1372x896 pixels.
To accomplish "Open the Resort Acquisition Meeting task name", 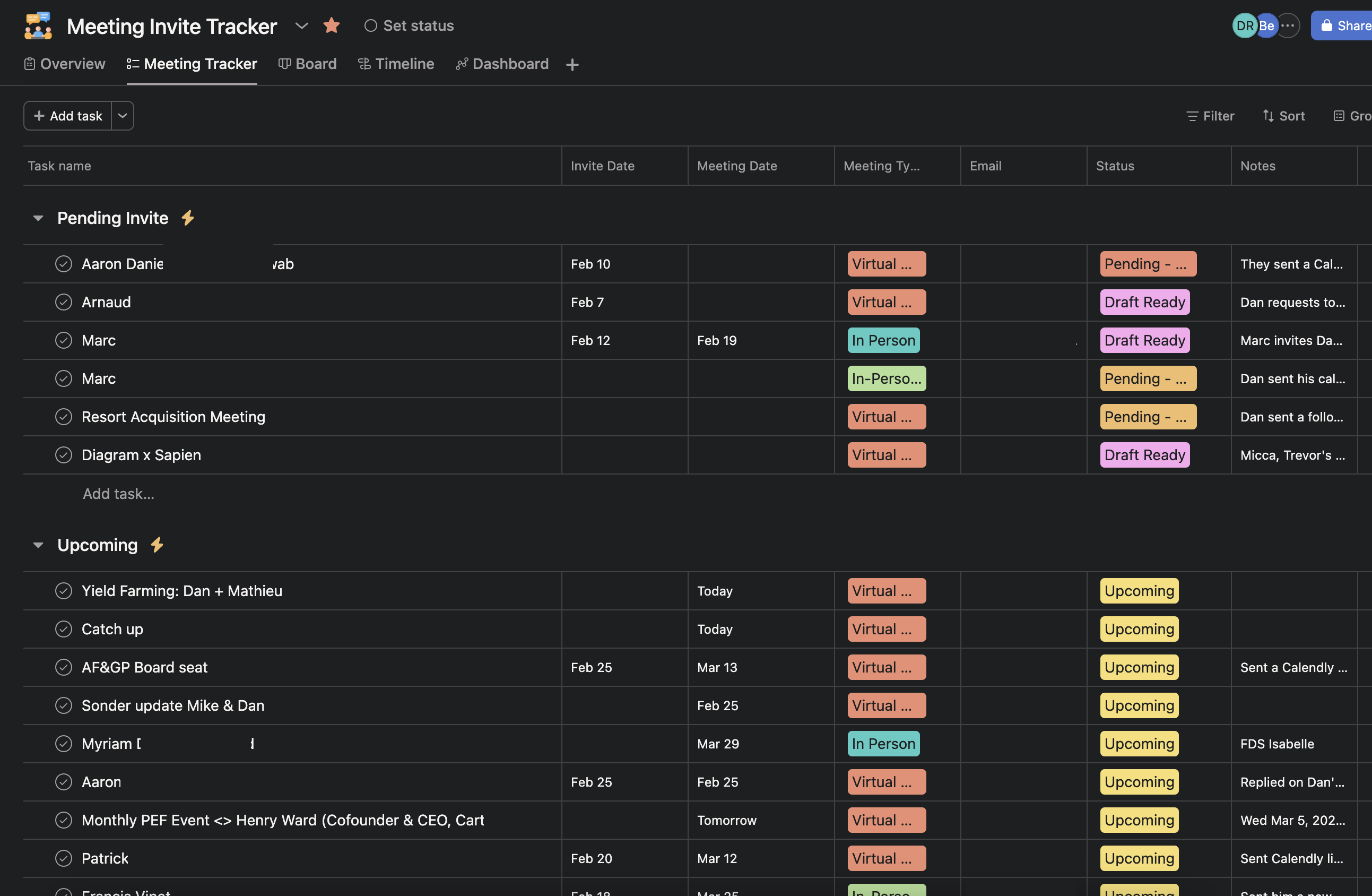I will click(173, 417).
